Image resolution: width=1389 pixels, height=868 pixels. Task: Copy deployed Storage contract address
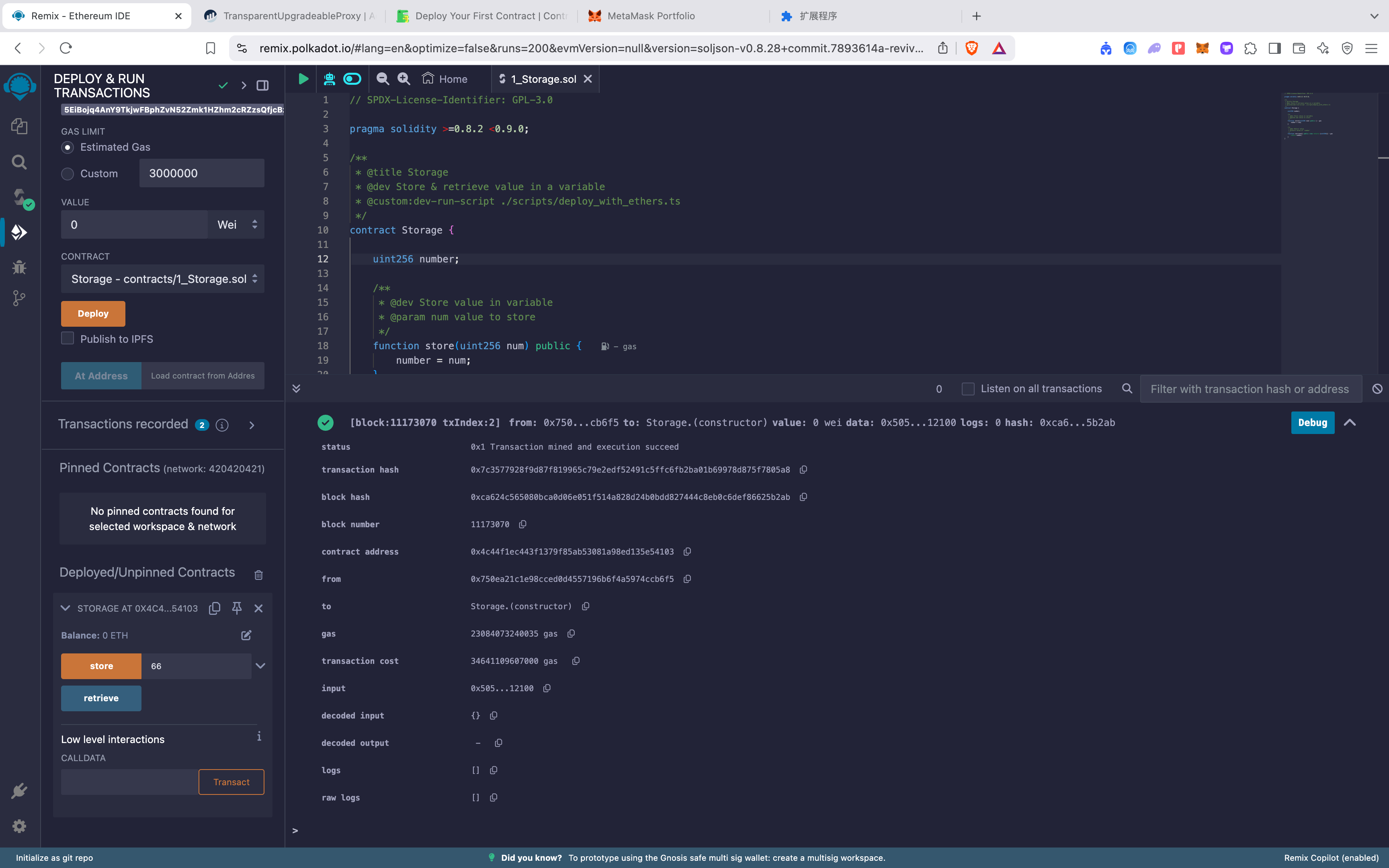point(215,608)
